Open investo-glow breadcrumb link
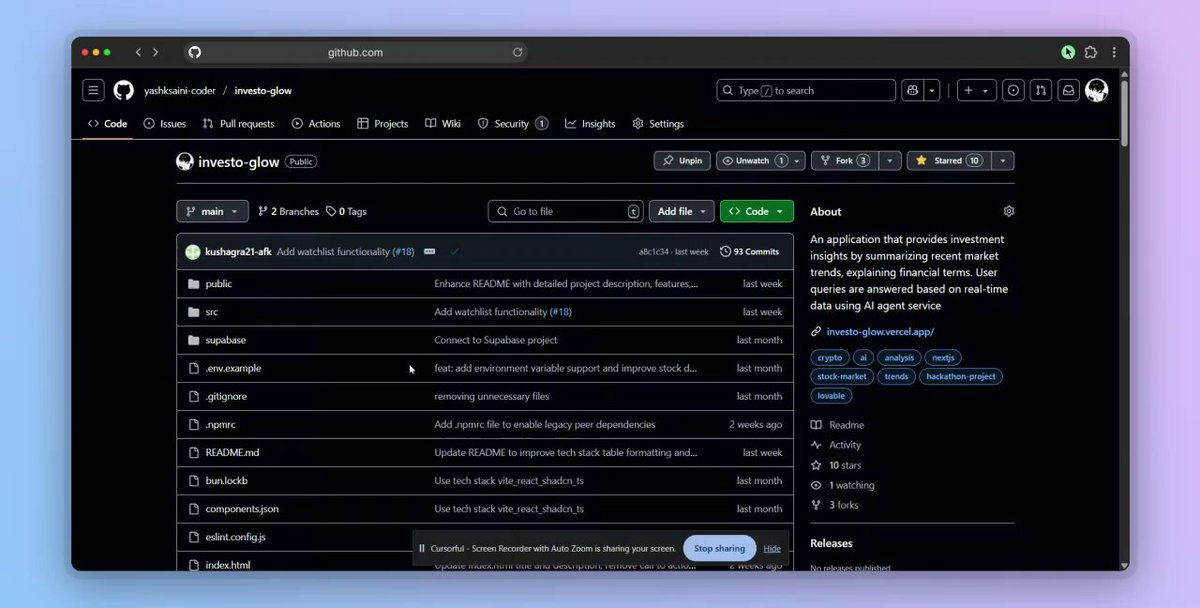 (x=263, y=90)
